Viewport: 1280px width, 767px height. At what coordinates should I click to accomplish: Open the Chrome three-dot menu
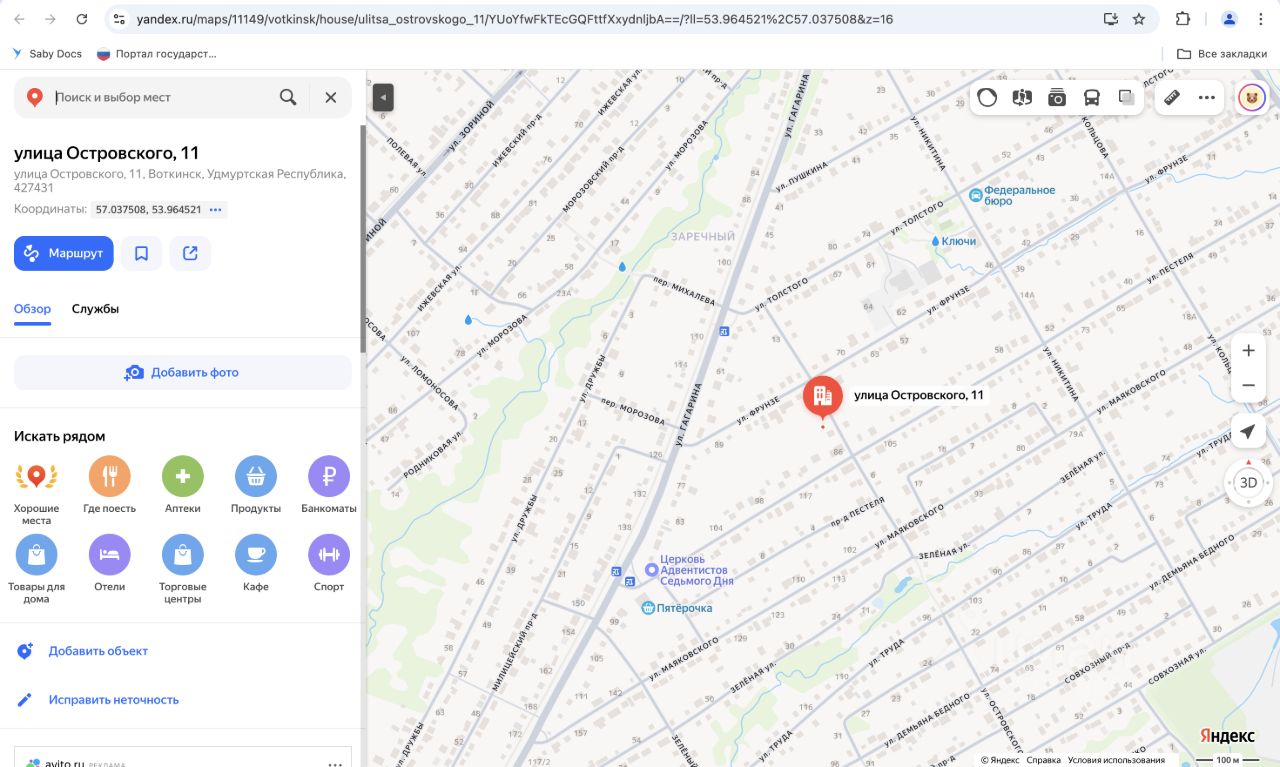click(1261, 19)
